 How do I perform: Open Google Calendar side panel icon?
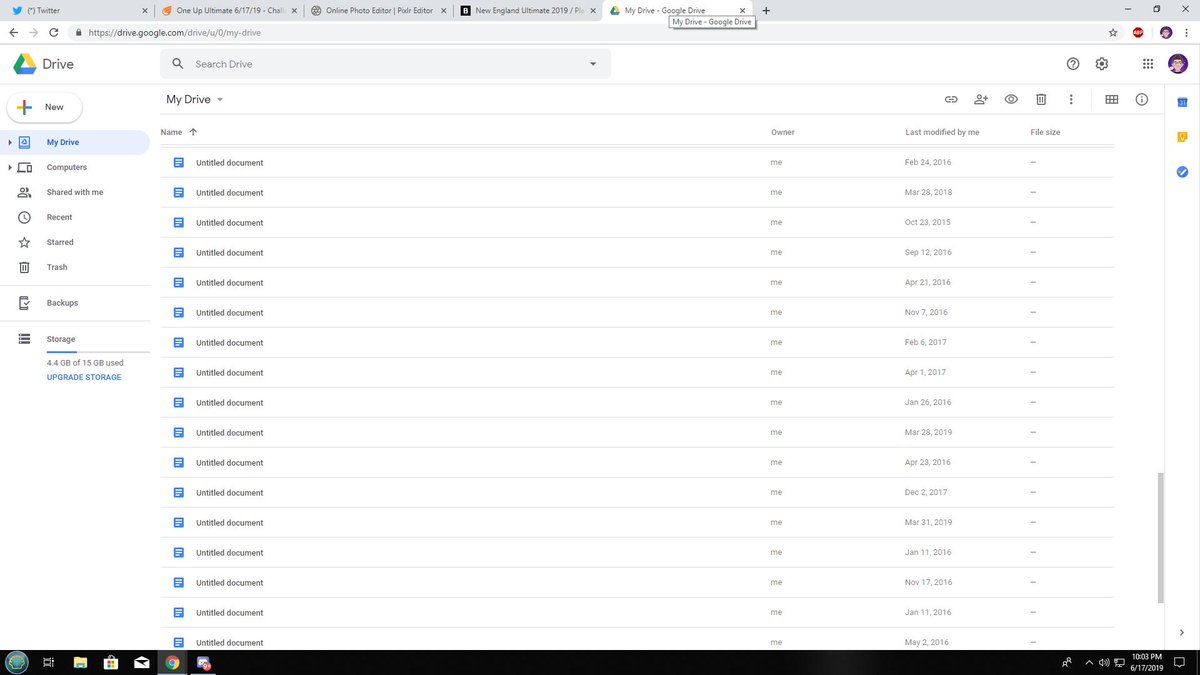point(1182,102)
